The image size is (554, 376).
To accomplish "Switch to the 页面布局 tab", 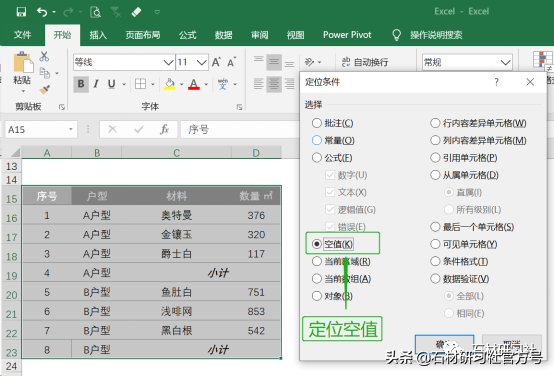I will click(x=143, y=35).
